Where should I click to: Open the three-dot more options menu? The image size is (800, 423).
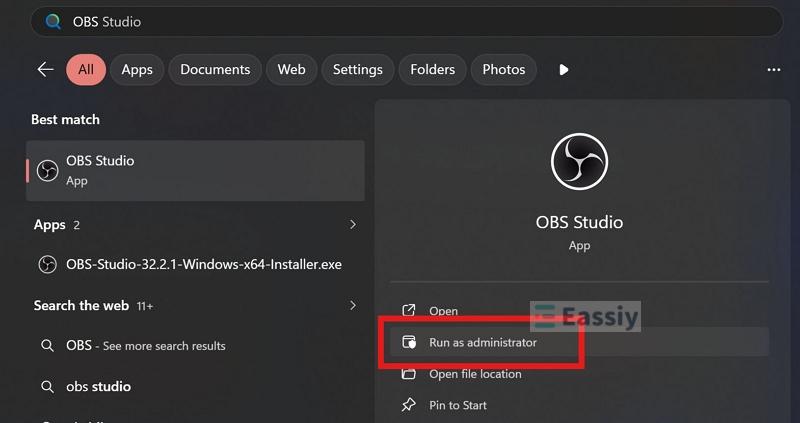pyautogui.click(x=773, y=70)
